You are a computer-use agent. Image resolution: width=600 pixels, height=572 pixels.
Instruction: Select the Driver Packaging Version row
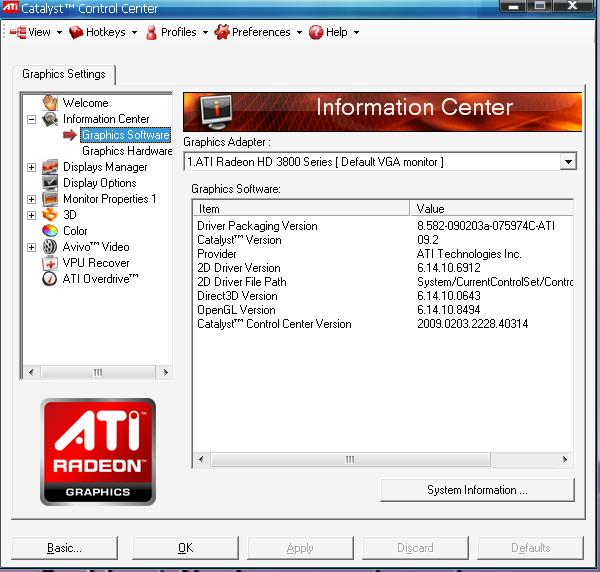coord(383,226)
